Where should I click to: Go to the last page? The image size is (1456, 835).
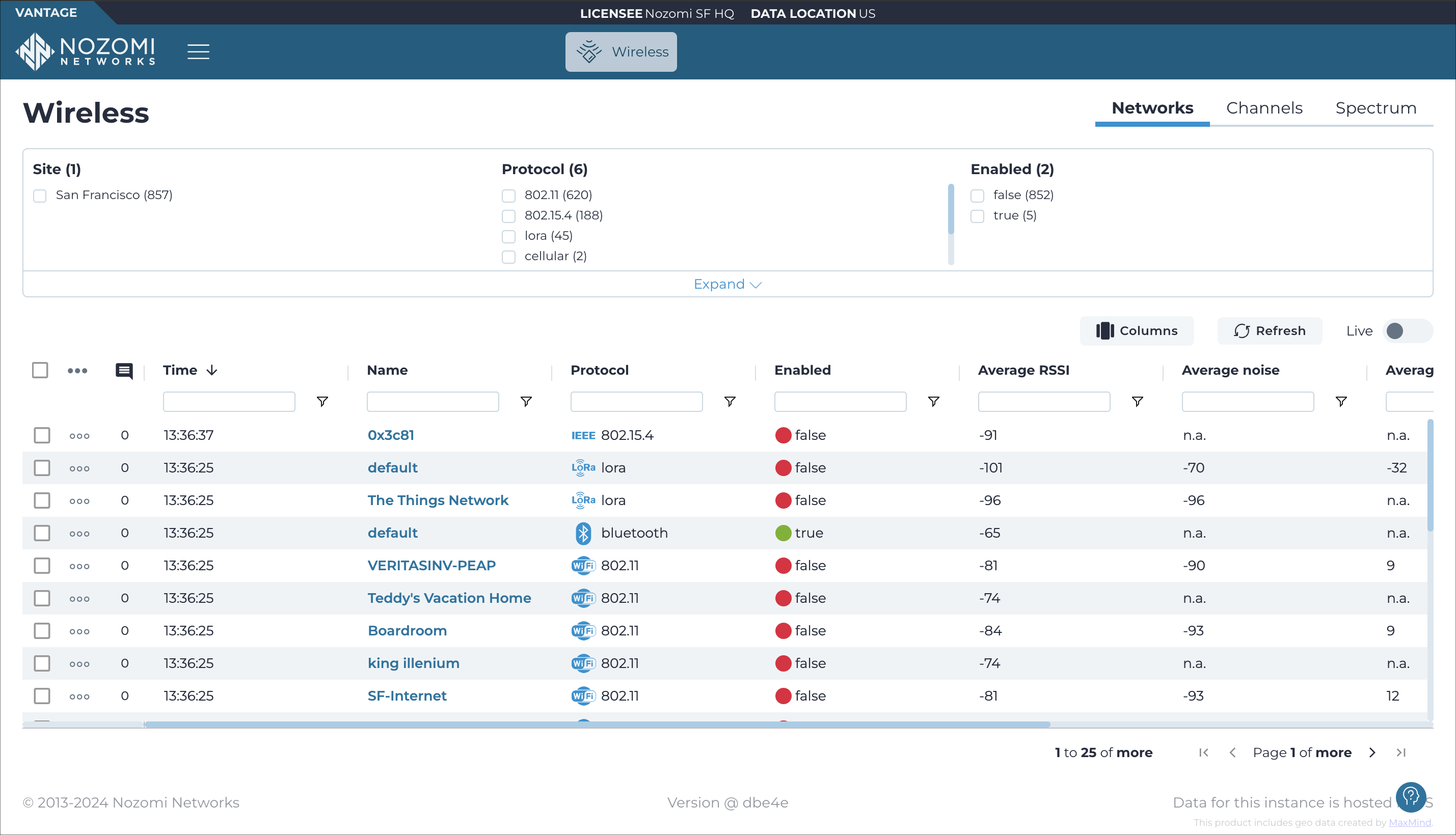pyautogui.click(x=1401, y=753)
